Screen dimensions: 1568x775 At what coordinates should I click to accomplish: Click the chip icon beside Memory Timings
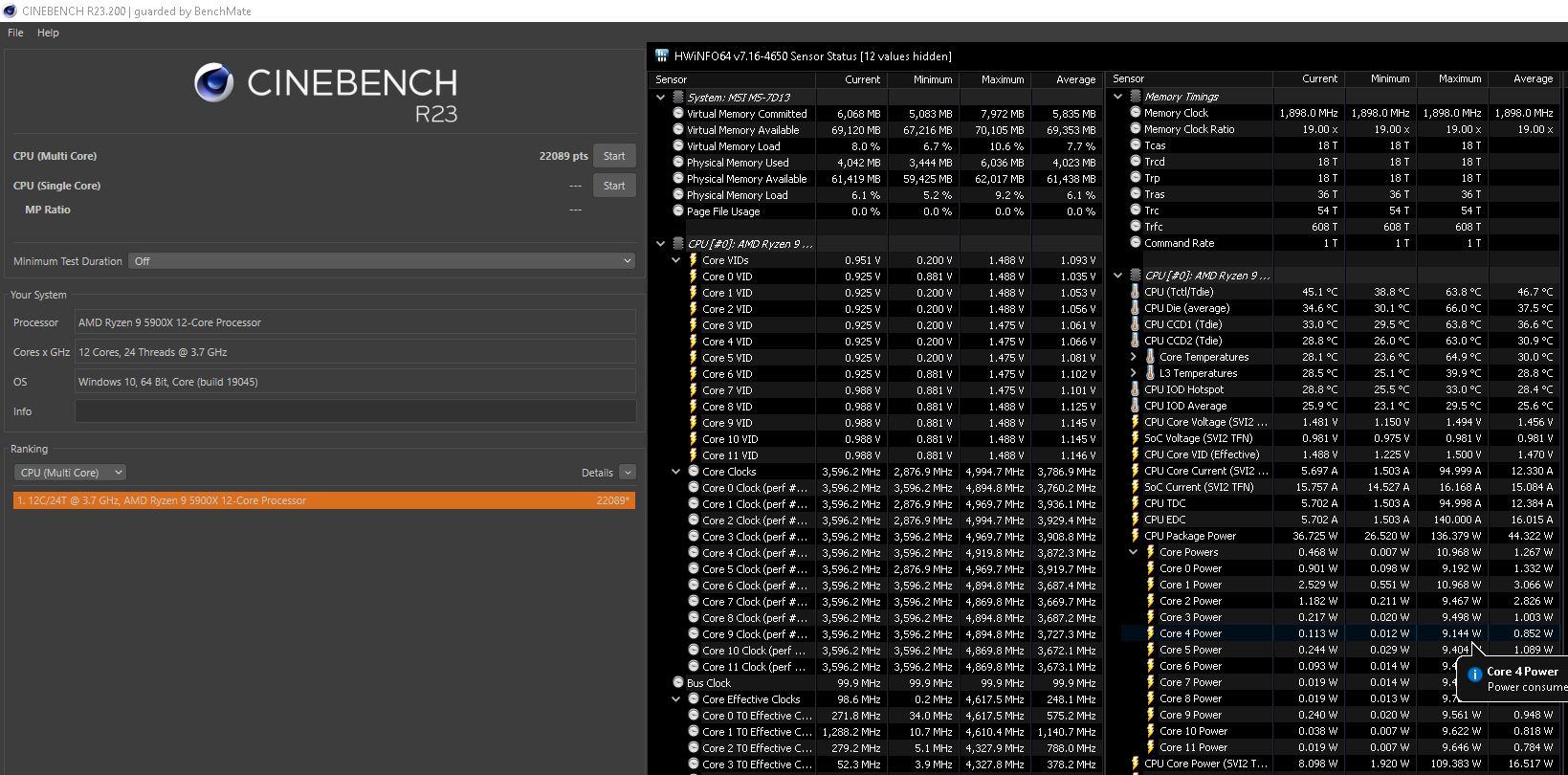pyautogui.click(x=1135, y=97)
